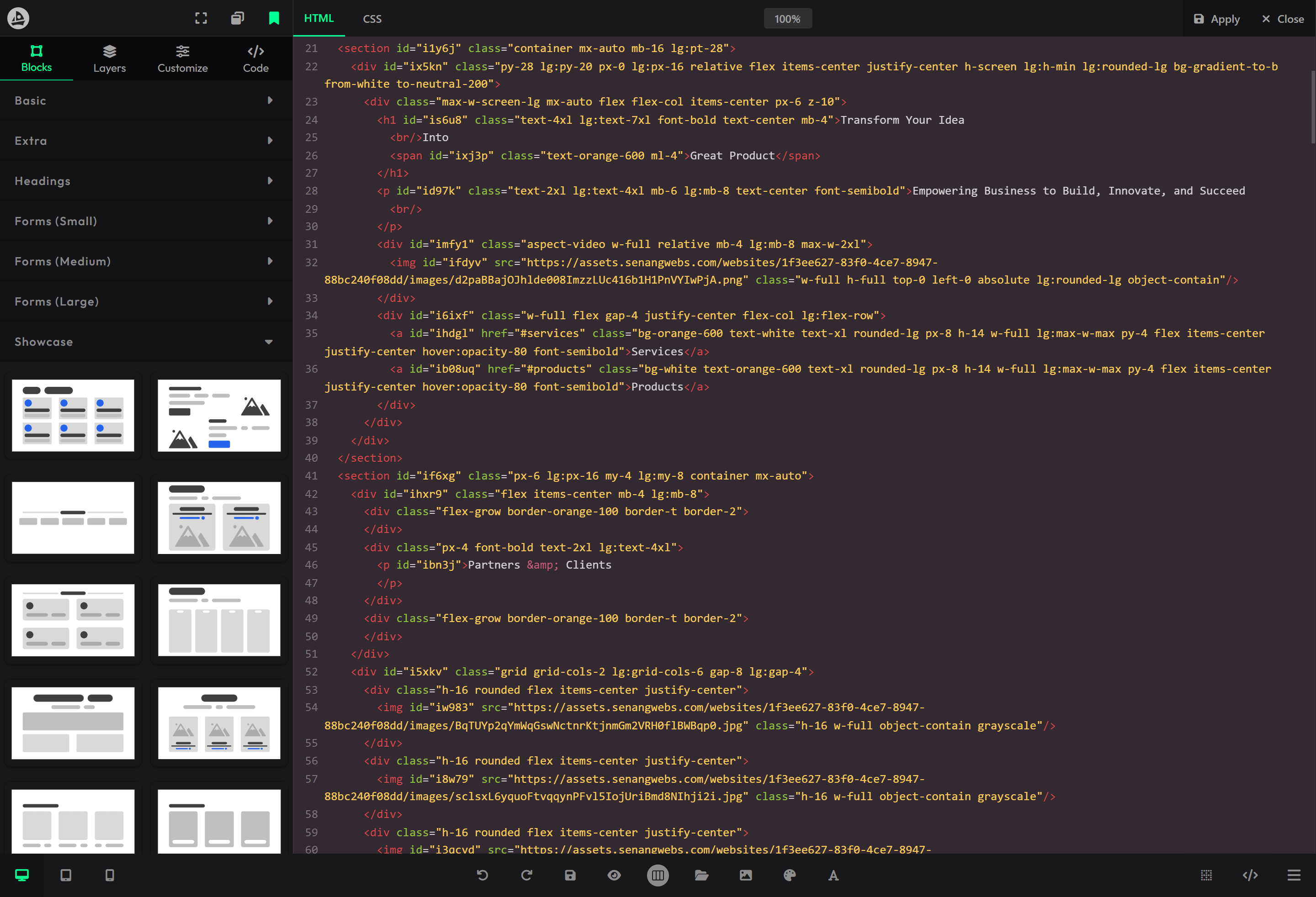The height and width of the screenshot is (897, 1316).
Task: Select the first Showcase block thumbnail
Action: [73, 416]
